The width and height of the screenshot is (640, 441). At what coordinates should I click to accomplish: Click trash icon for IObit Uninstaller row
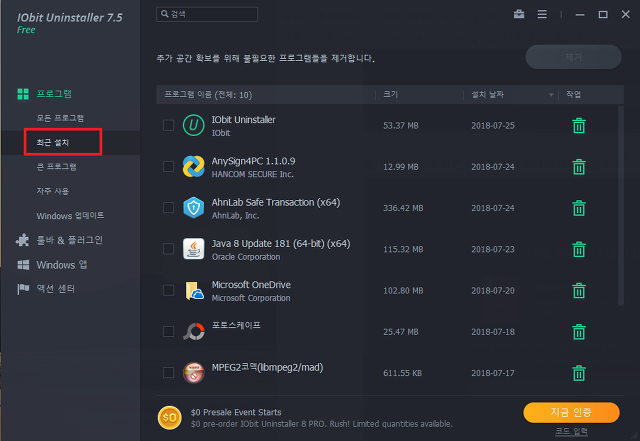point(579,125)
